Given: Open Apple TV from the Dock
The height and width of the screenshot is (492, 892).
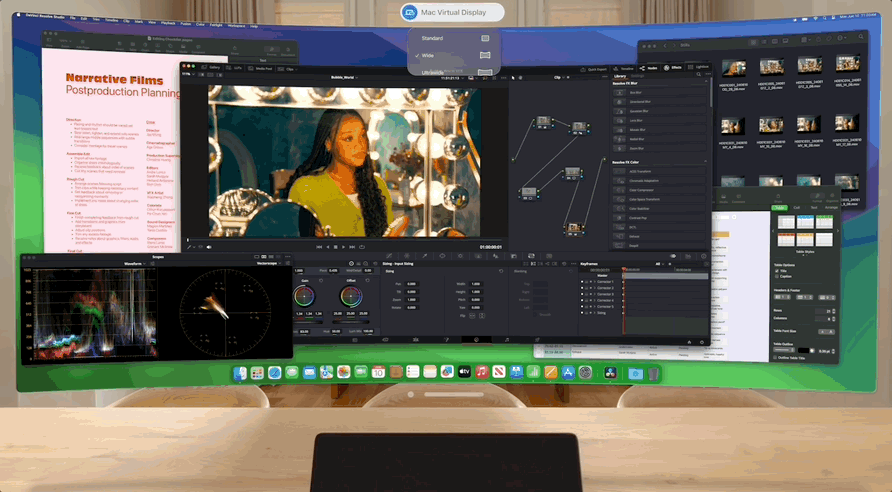Looking at the screenshot, I should pos(464,372).
